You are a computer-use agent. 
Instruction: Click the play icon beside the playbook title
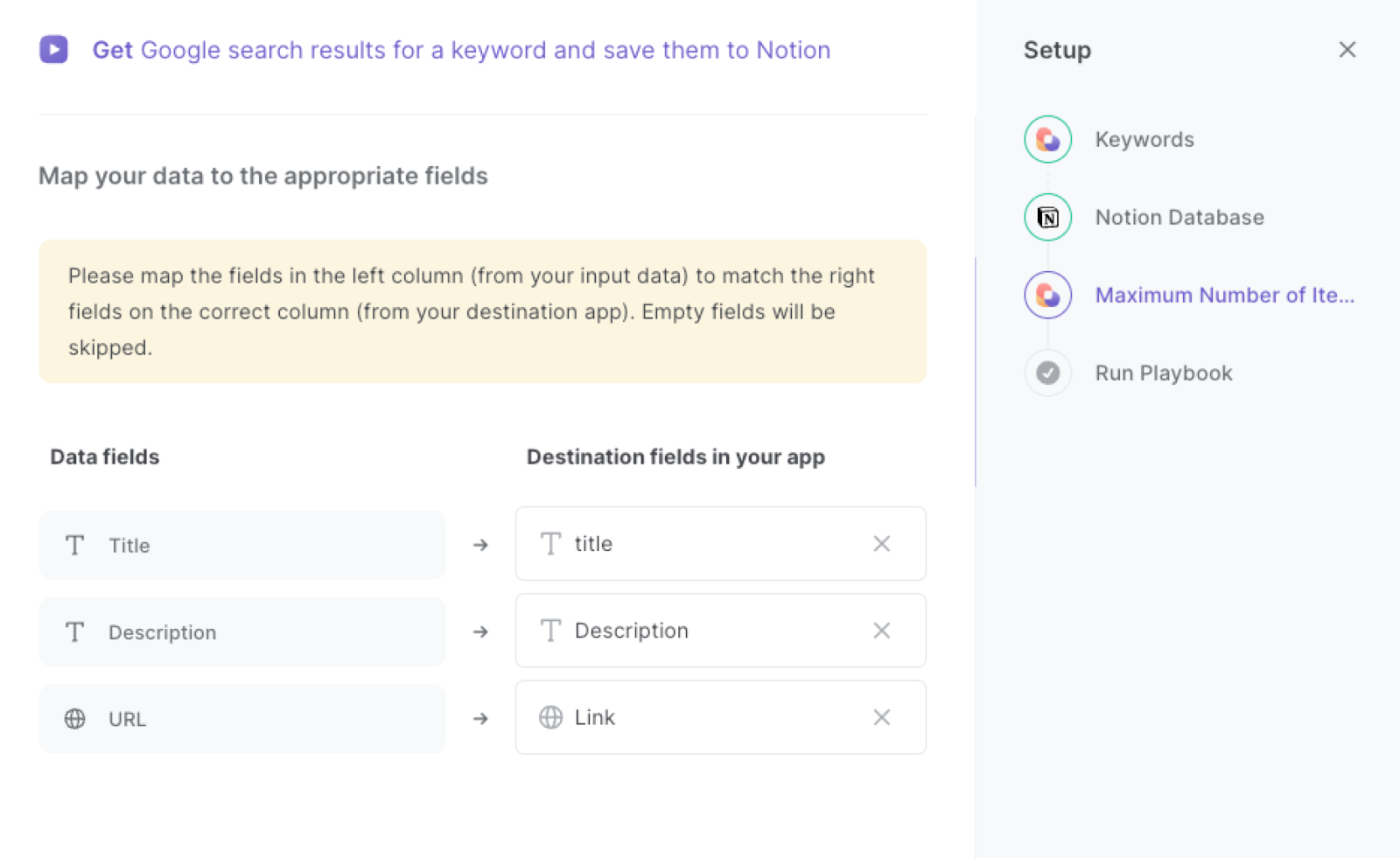click(53, 50)
